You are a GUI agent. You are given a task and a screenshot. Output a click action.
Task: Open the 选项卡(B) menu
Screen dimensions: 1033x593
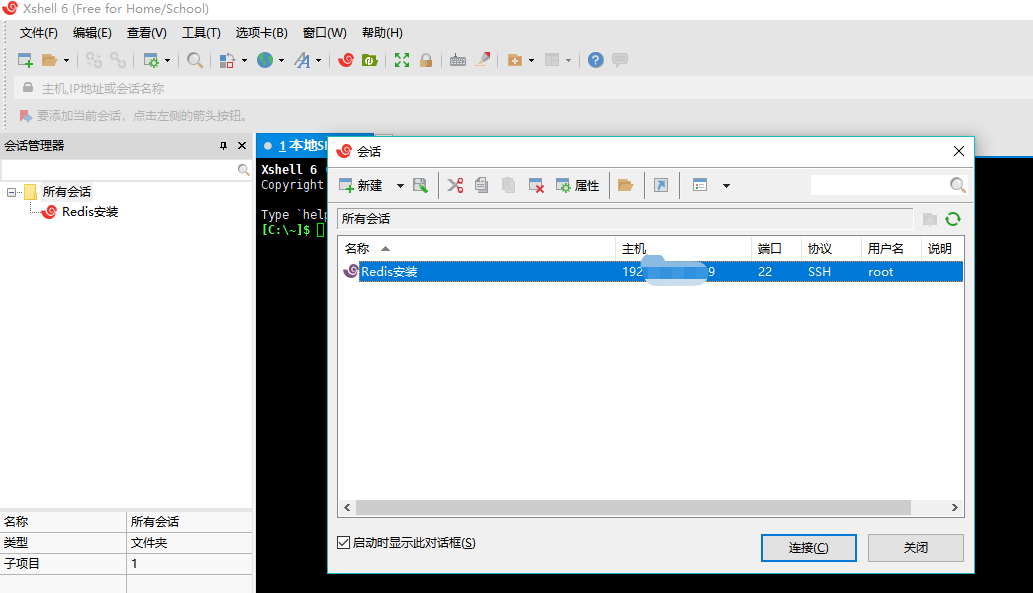tap(262, 32)
